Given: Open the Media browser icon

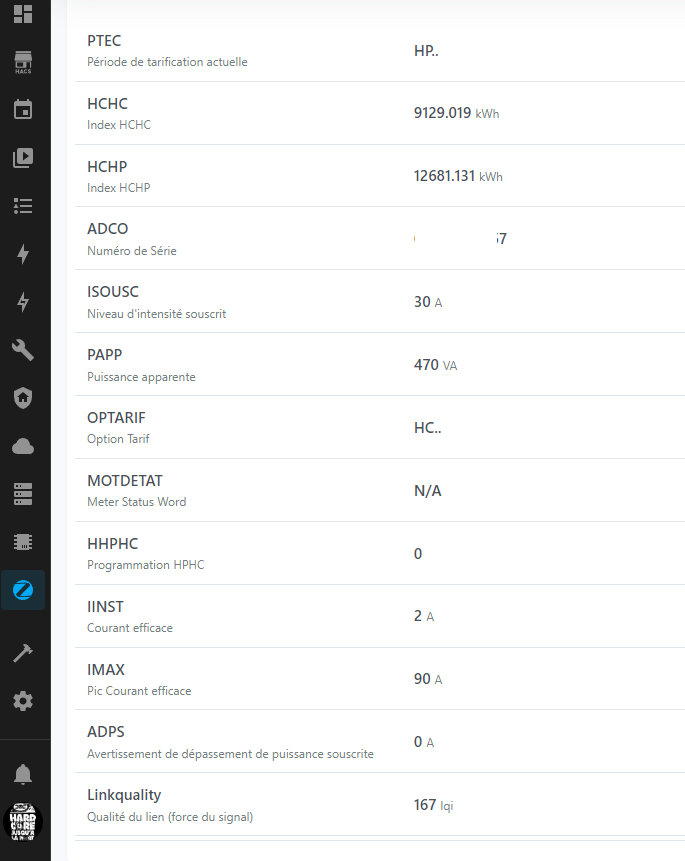Looking at the screenshot, I should pos(23,158).
